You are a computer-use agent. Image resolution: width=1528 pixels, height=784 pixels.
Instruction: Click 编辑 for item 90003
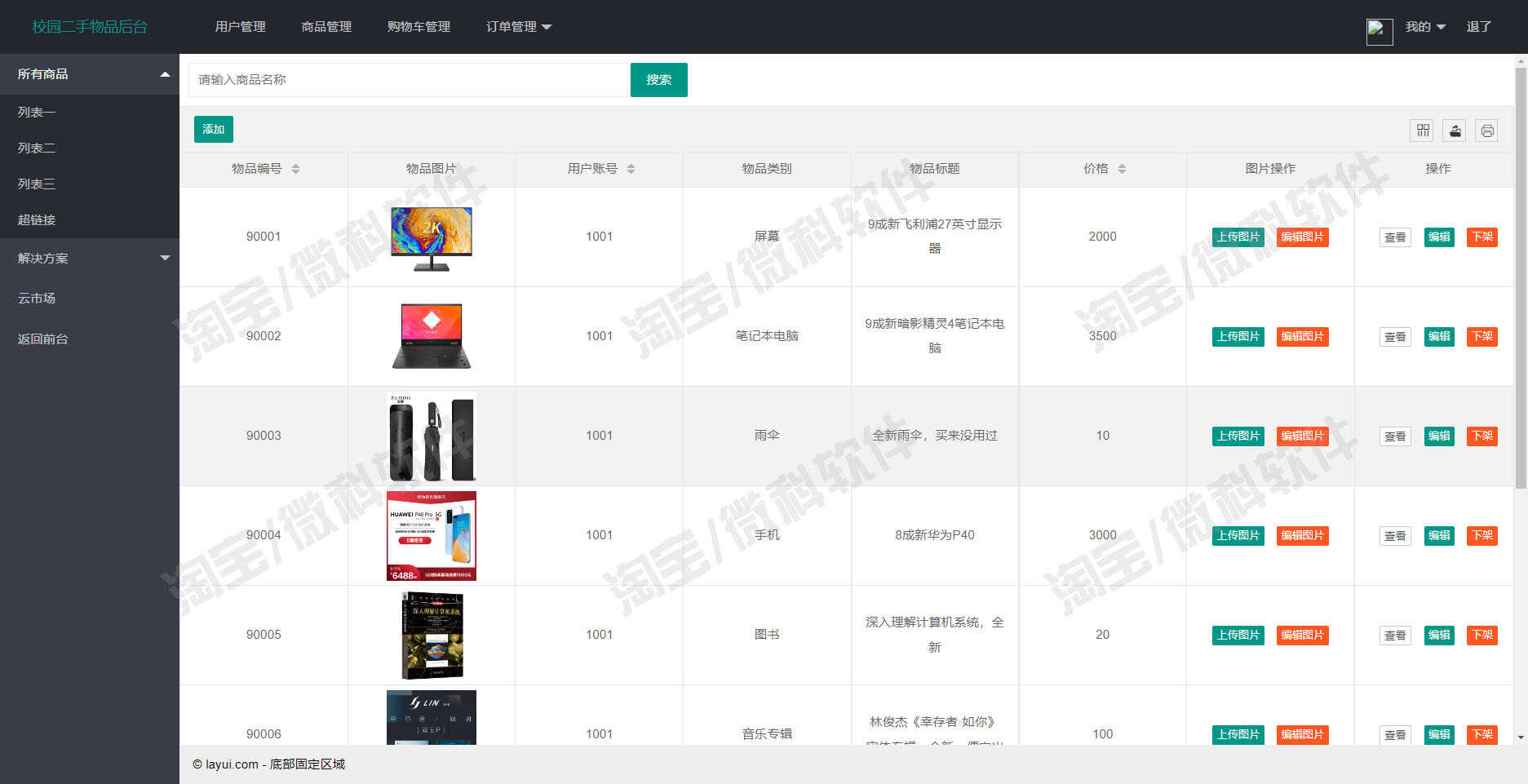pos(1439,436)
